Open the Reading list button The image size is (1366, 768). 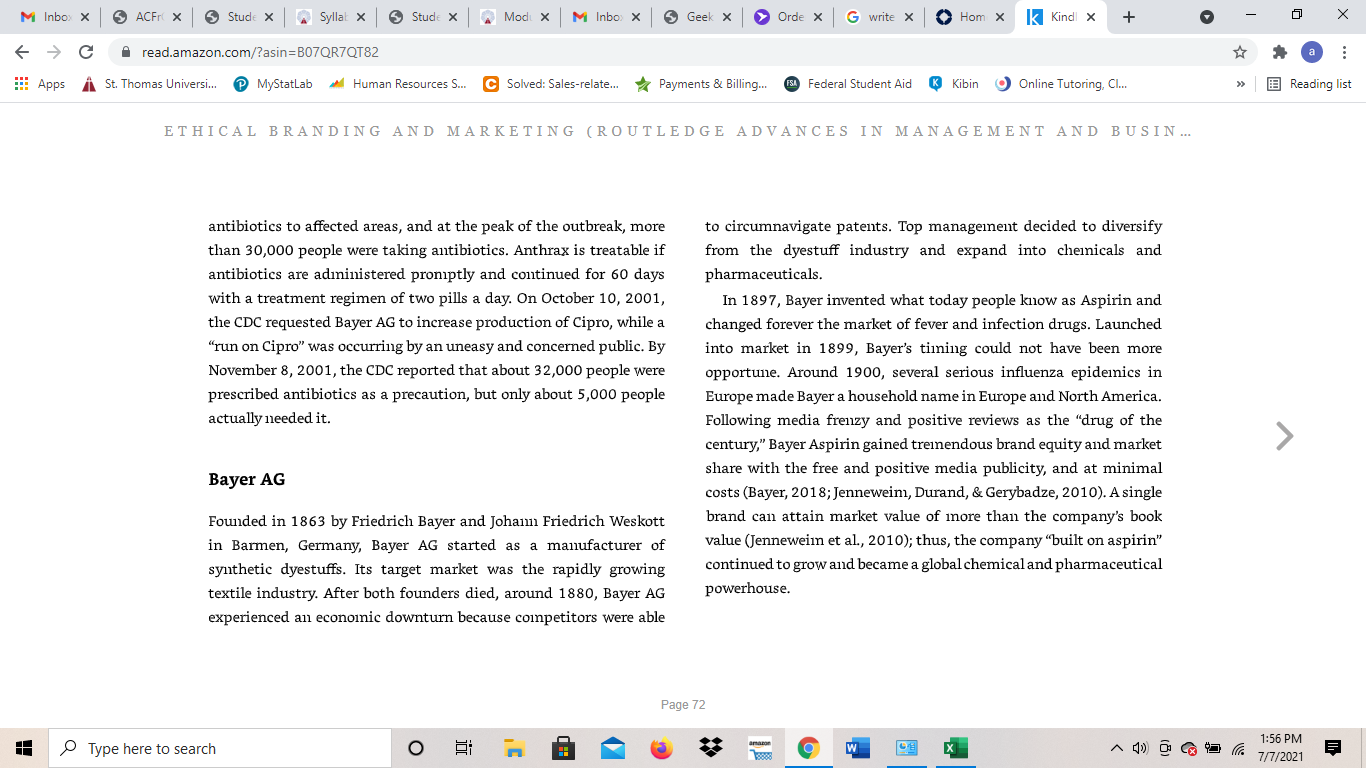[1309, 84]
